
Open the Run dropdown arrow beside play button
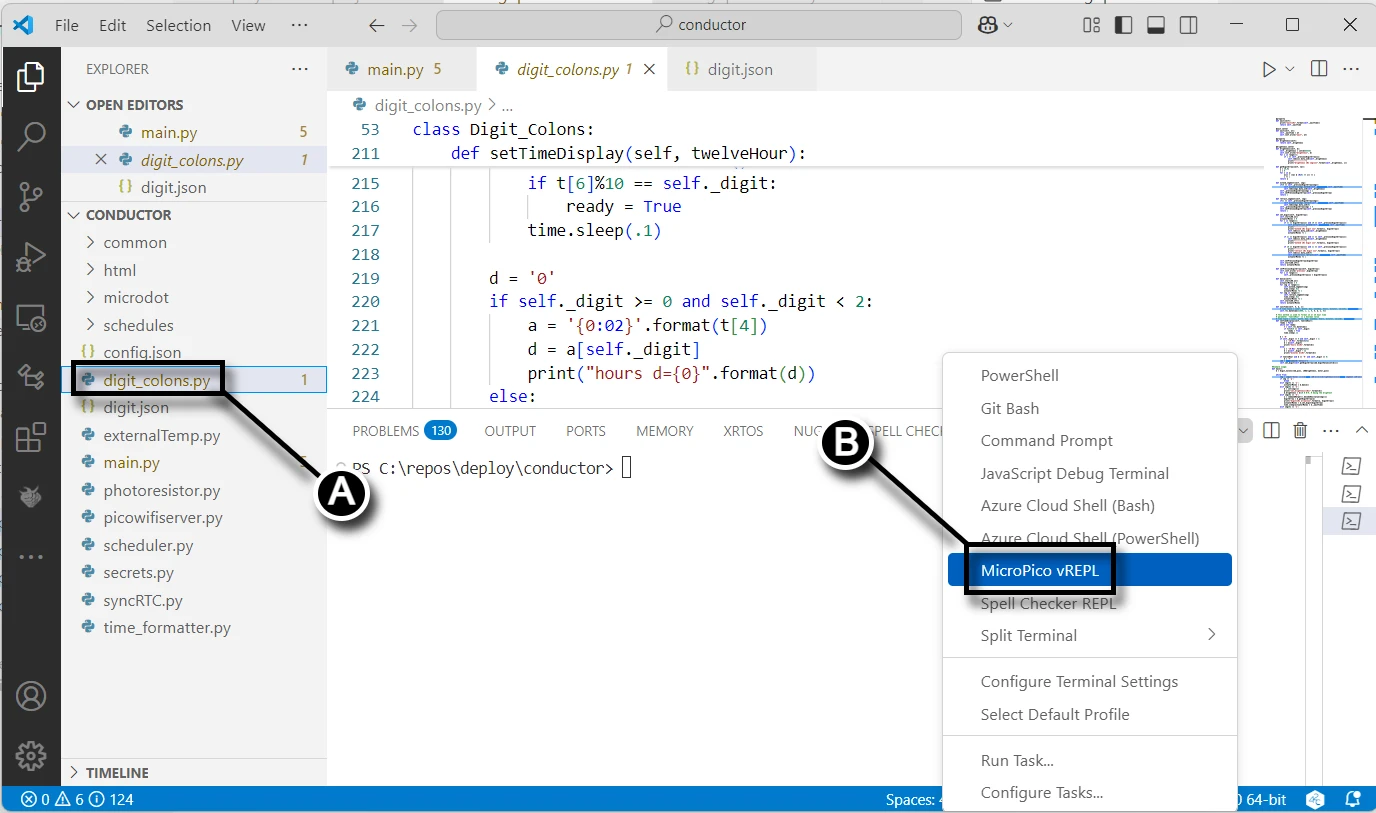(x=1290, y=69)
